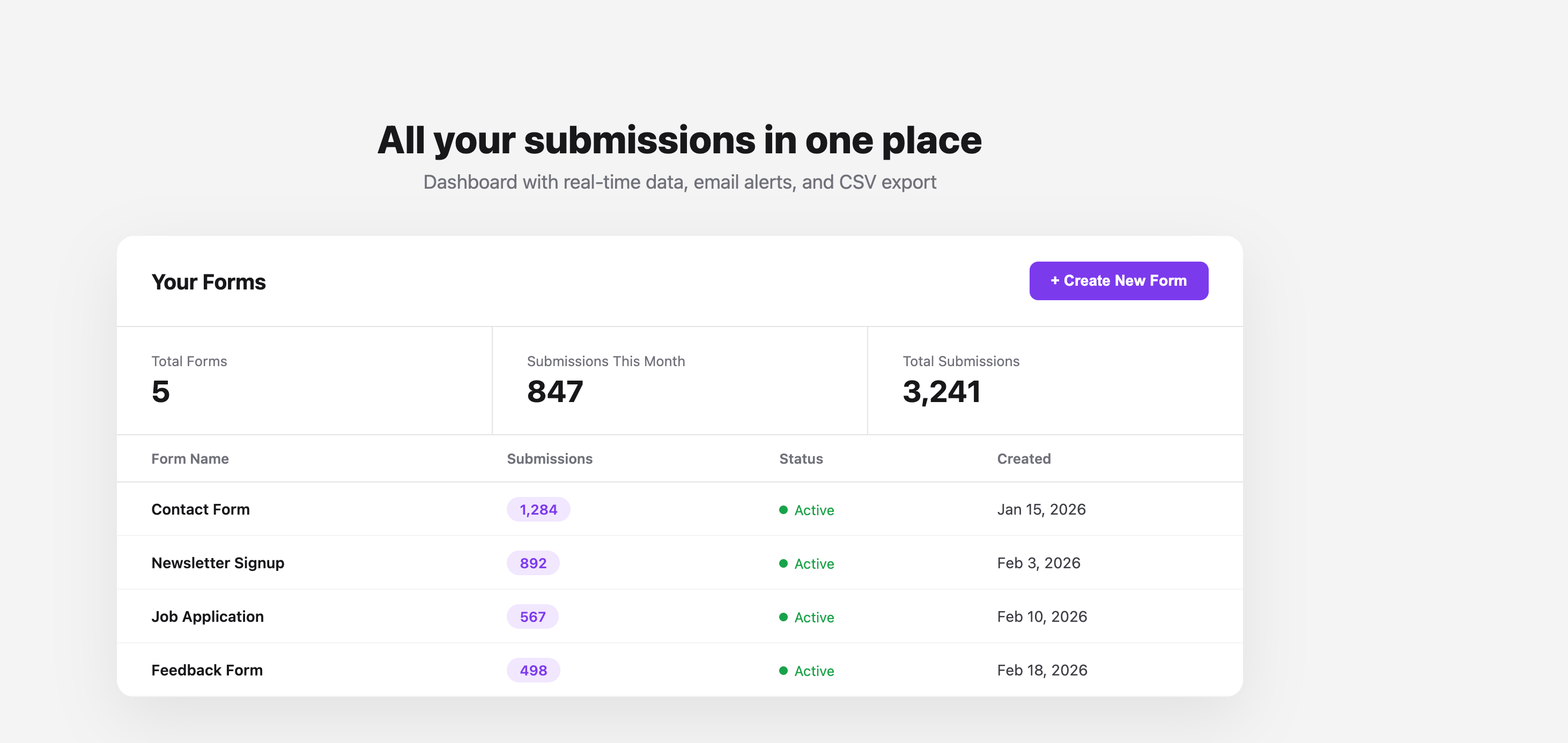This screenshot has width=1568, height=743.
Task: Sort by the Submissions column header
Action: coord(549,459)
